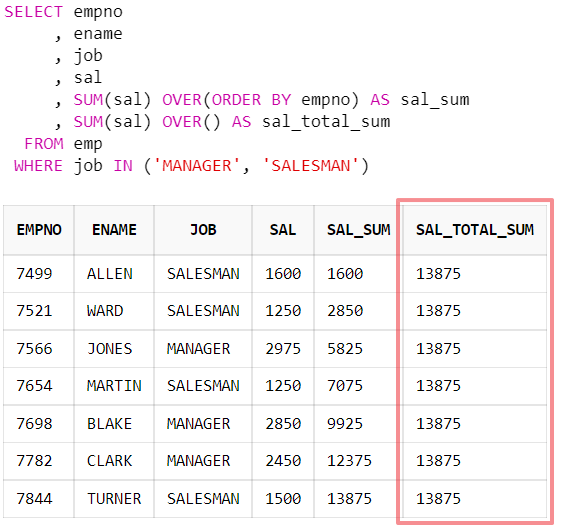566x530 pixels.
Task: Click the FROM keyword in the query
Action: 44,144
